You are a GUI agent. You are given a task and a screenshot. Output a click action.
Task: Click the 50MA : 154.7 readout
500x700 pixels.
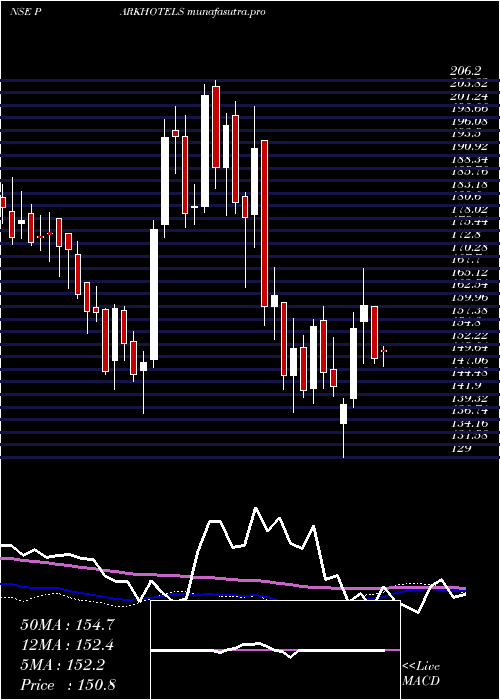click(67, 625)
